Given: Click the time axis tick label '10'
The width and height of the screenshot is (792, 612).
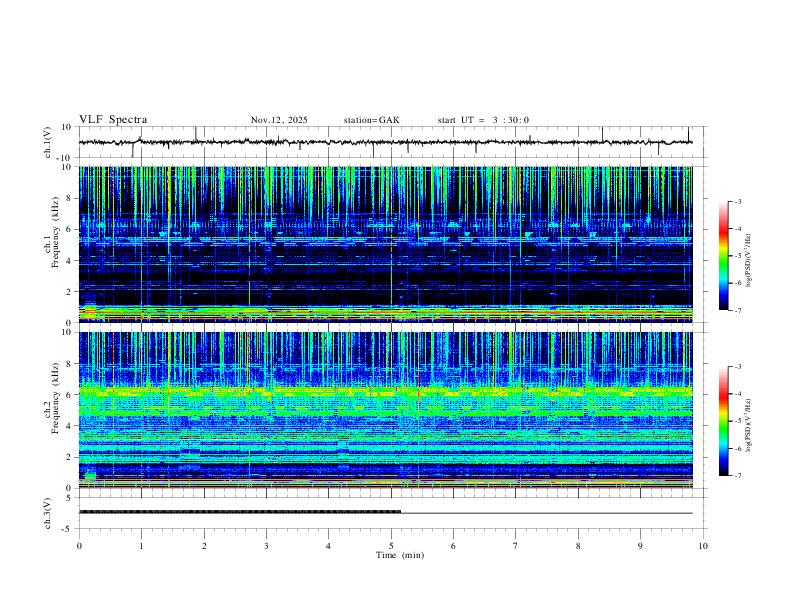Looking at the screenshot, I should 703,546.
